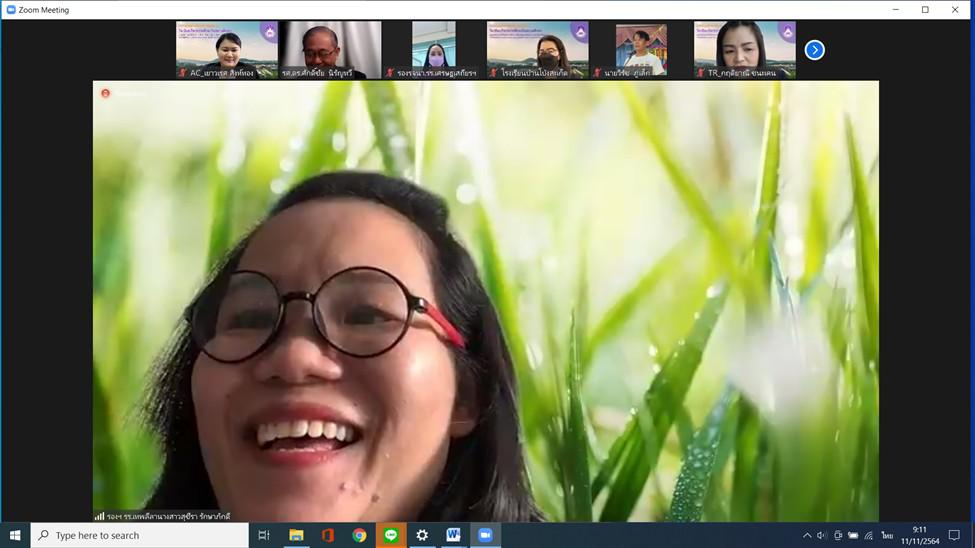The image size is (975, 548).
Task: Show next participants with blue arrow button
Action: [815, 50]
